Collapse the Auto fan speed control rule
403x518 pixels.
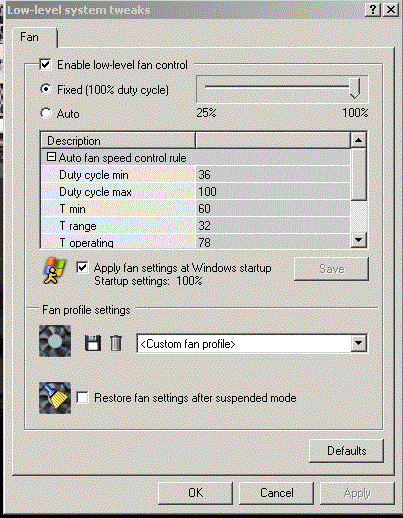51,157
